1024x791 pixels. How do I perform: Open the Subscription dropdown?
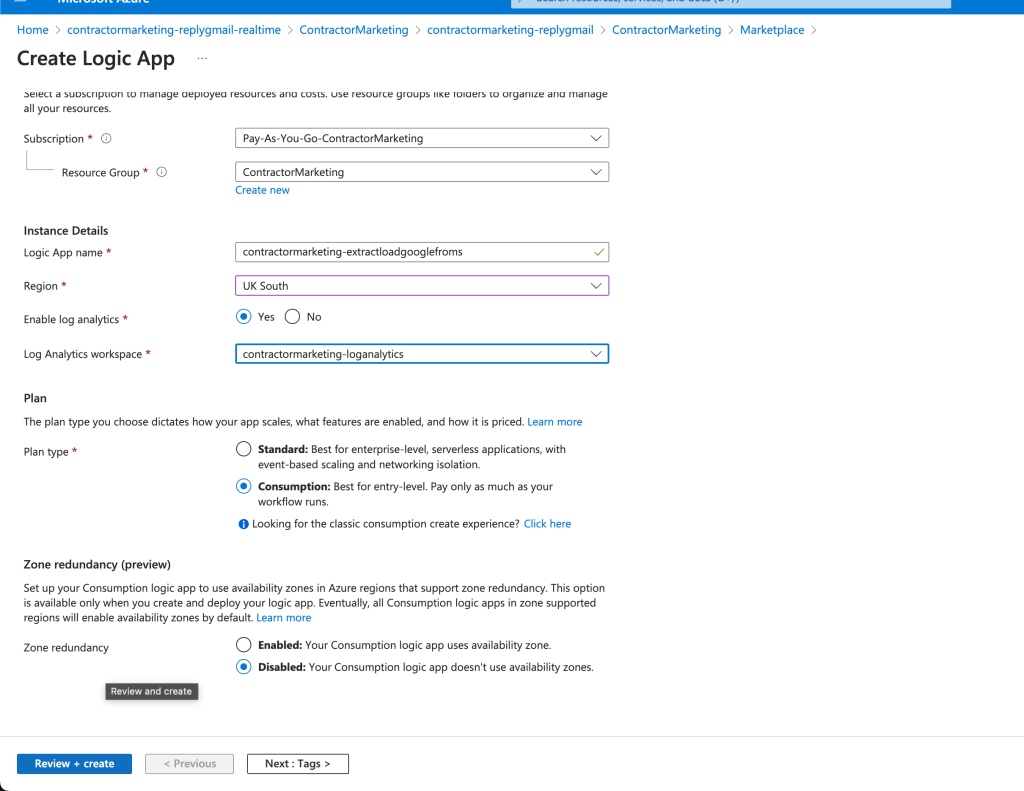pyautogui.click(x=422, y=138)
